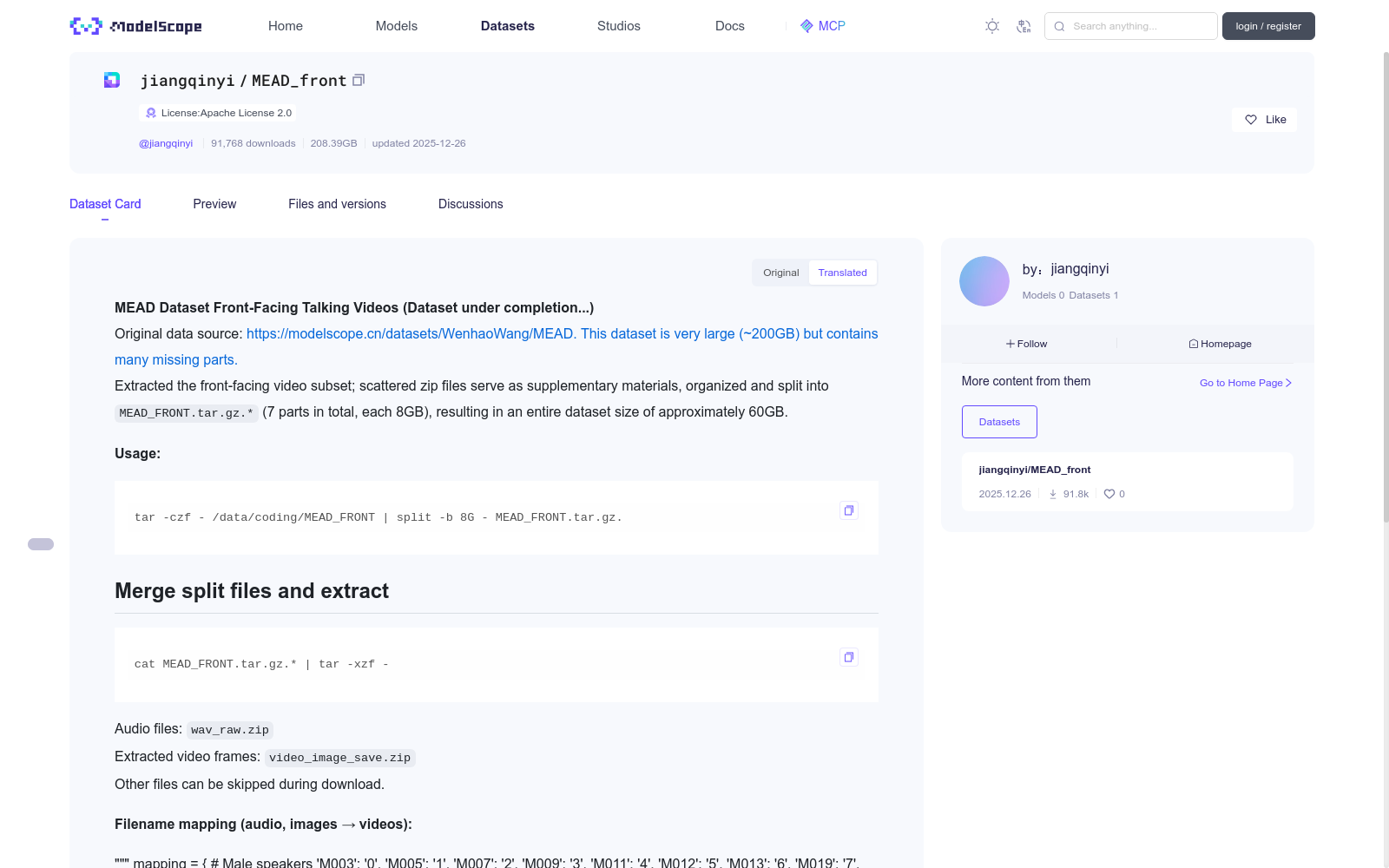Open the Files and versions tab
Screen dimensions: 1389x868
[337, 204]
